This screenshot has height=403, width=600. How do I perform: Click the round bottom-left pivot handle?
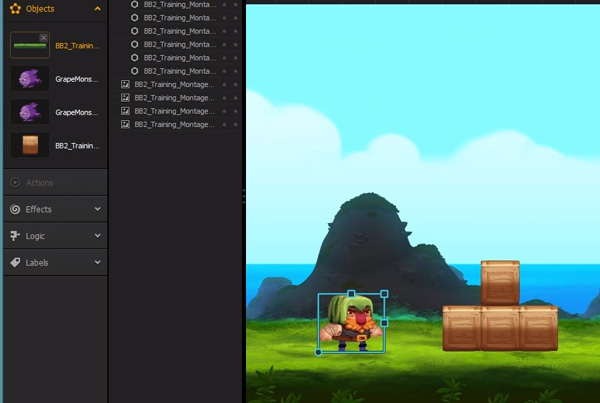[318, 352]
